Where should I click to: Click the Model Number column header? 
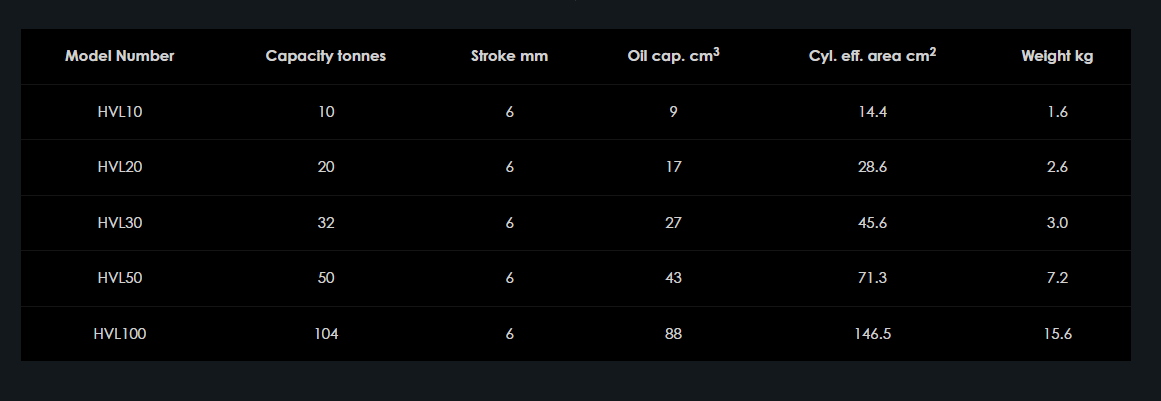[x=120, y=56]
